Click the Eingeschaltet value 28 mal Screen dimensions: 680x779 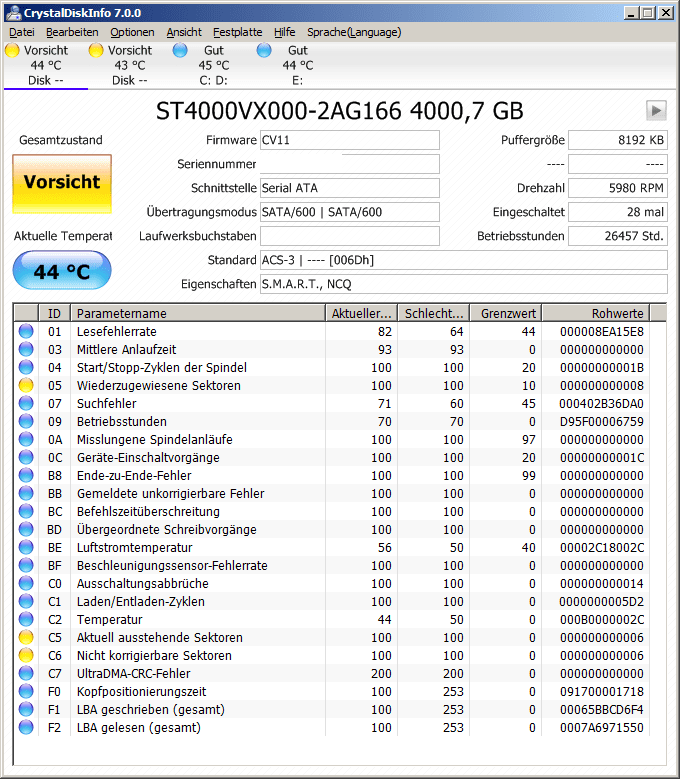(x=617, y=212)
